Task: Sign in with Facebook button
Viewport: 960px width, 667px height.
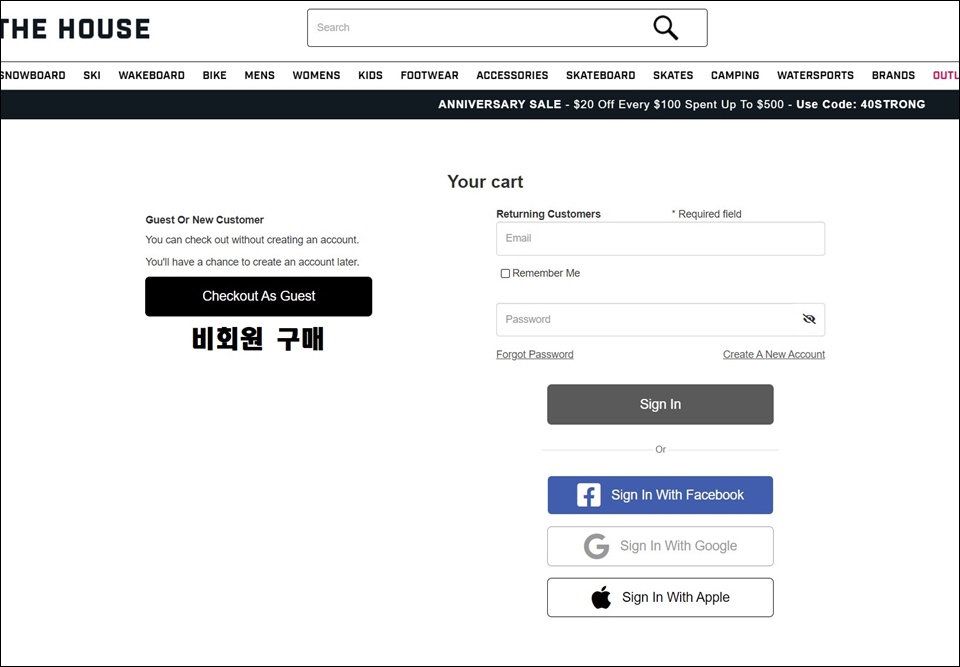Action: click(x=660, y=495)
